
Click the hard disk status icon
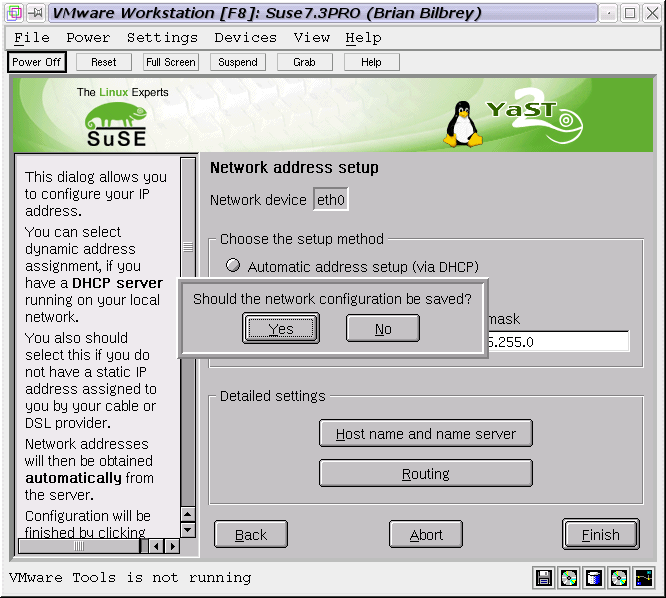coord(594,578)
